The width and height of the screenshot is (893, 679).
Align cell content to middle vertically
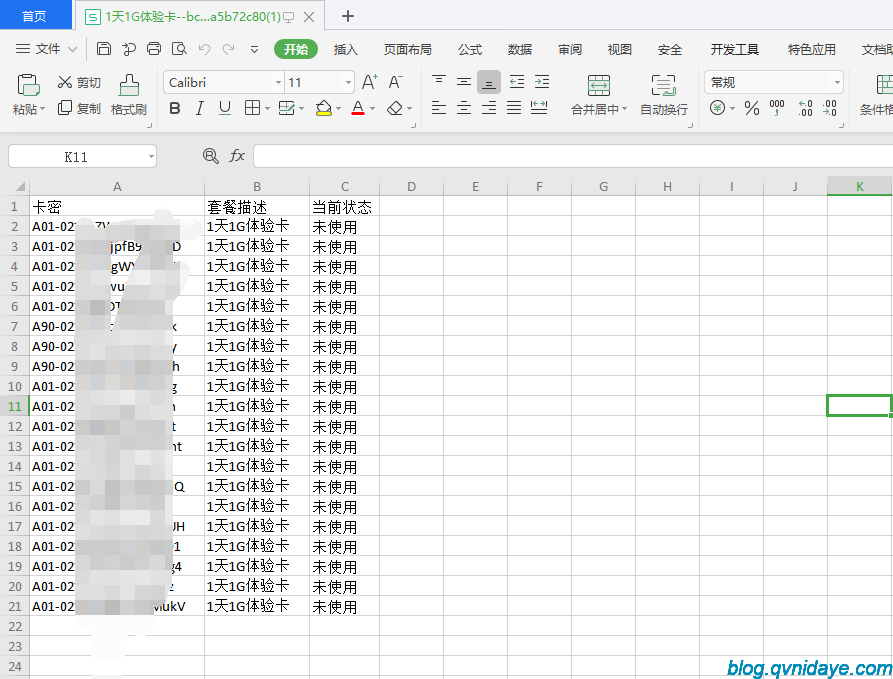[464, 82]
